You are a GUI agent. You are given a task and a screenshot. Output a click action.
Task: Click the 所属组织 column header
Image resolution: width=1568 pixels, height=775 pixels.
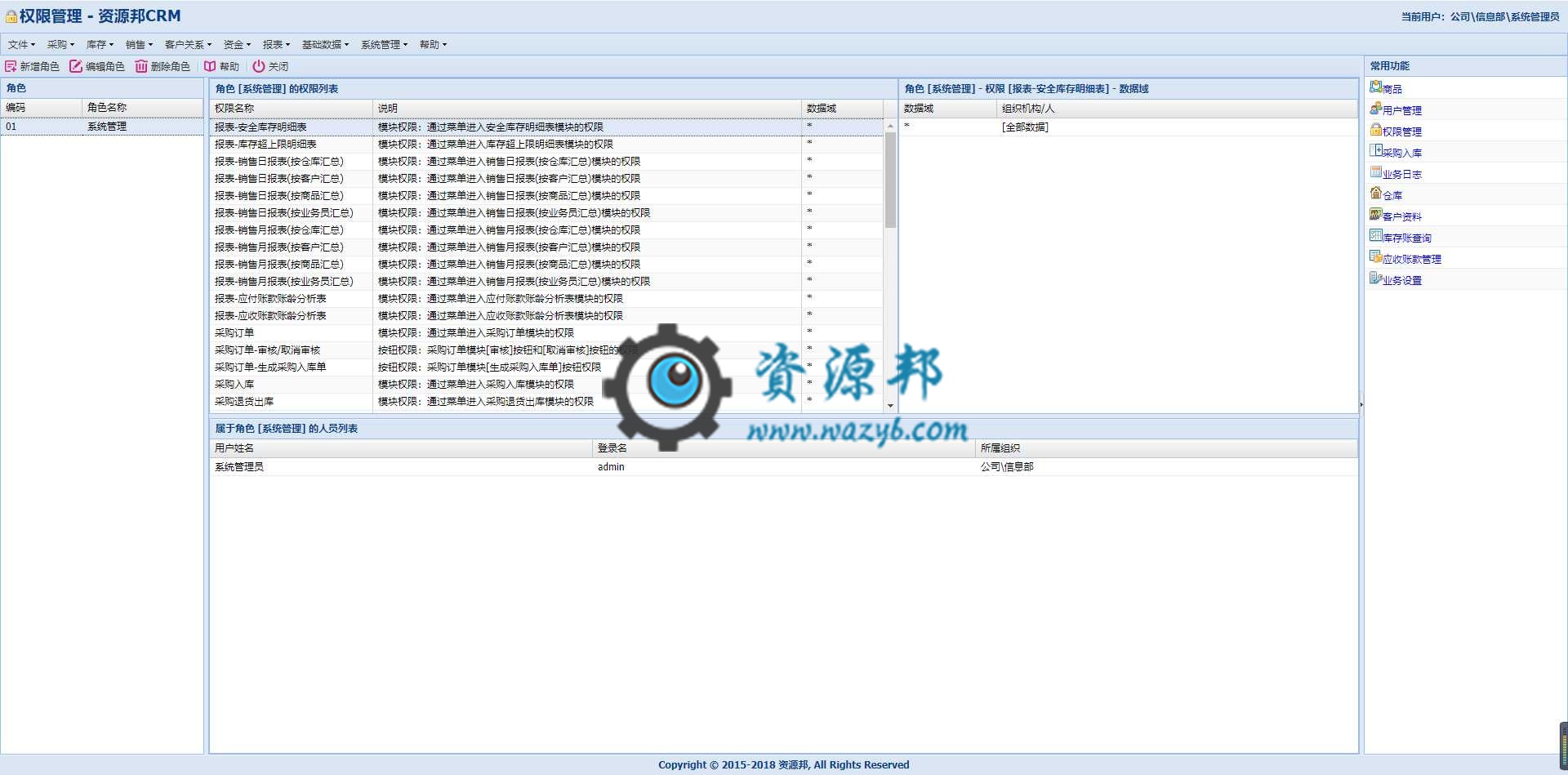point(1167,448)
